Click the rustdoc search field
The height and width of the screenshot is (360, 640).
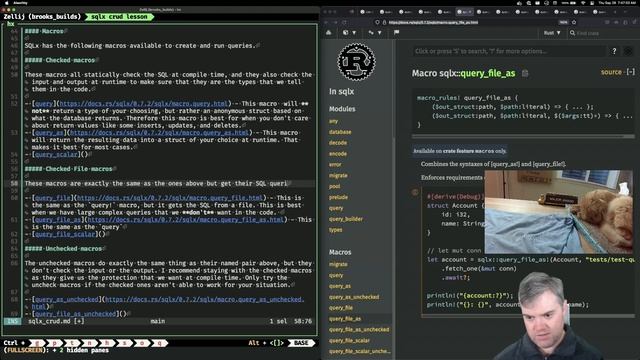coord(508,51)
